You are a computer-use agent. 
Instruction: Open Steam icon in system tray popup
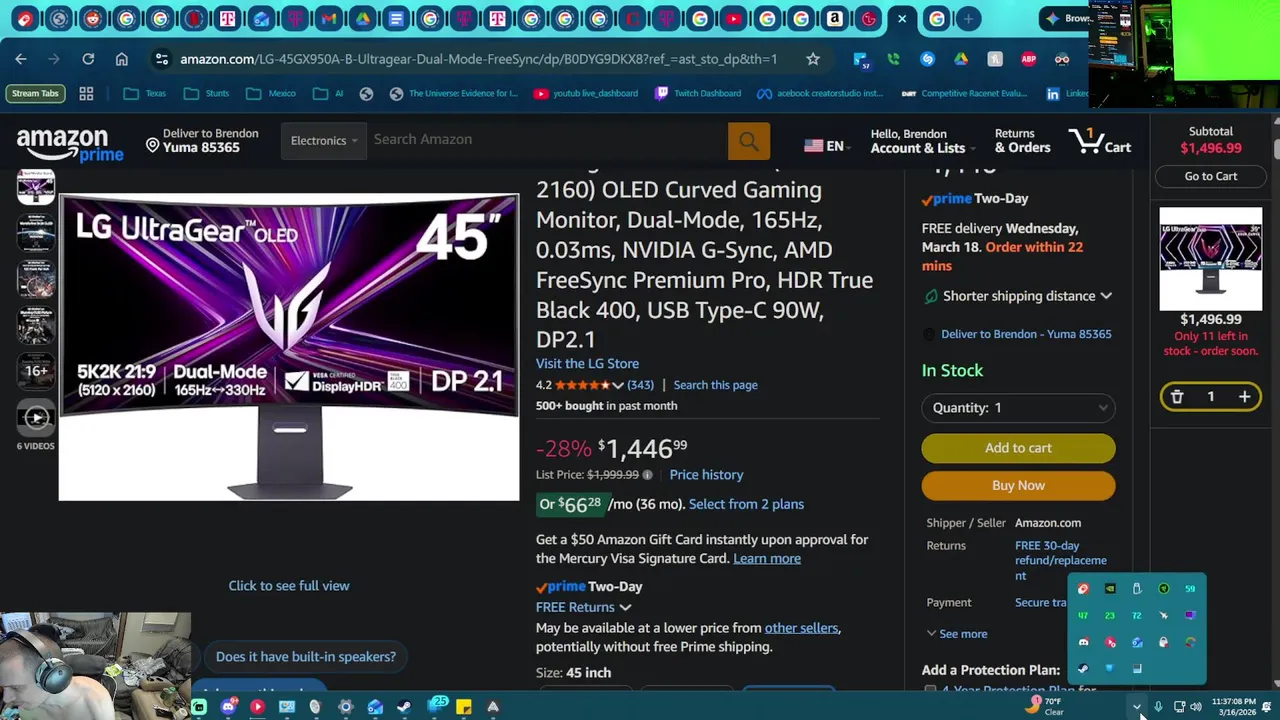click(1083, 668)
